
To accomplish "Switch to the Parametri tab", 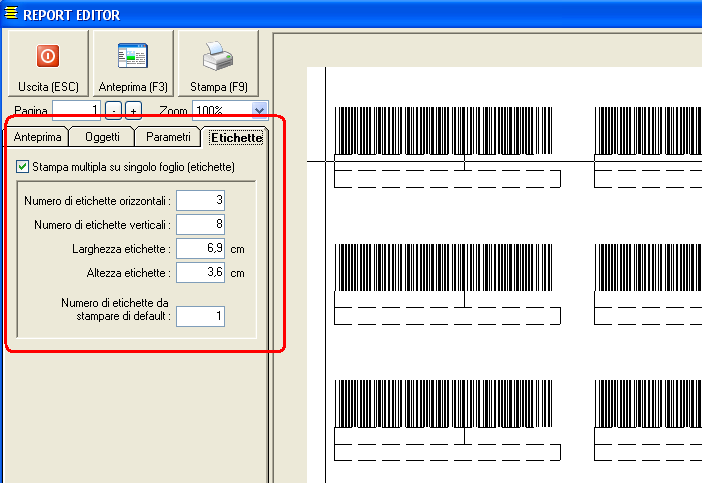I will pos(168,137).
